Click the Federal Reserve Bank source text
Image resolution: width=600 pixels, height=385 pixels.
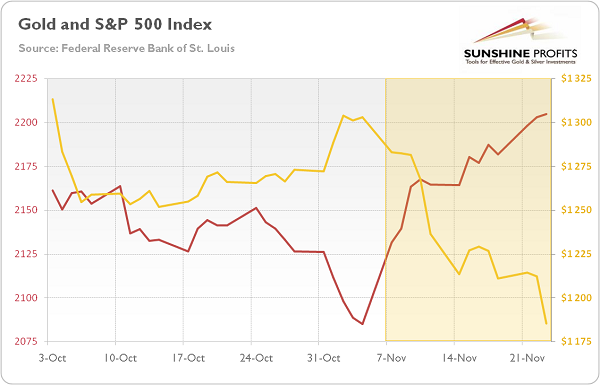click(127, 49)
